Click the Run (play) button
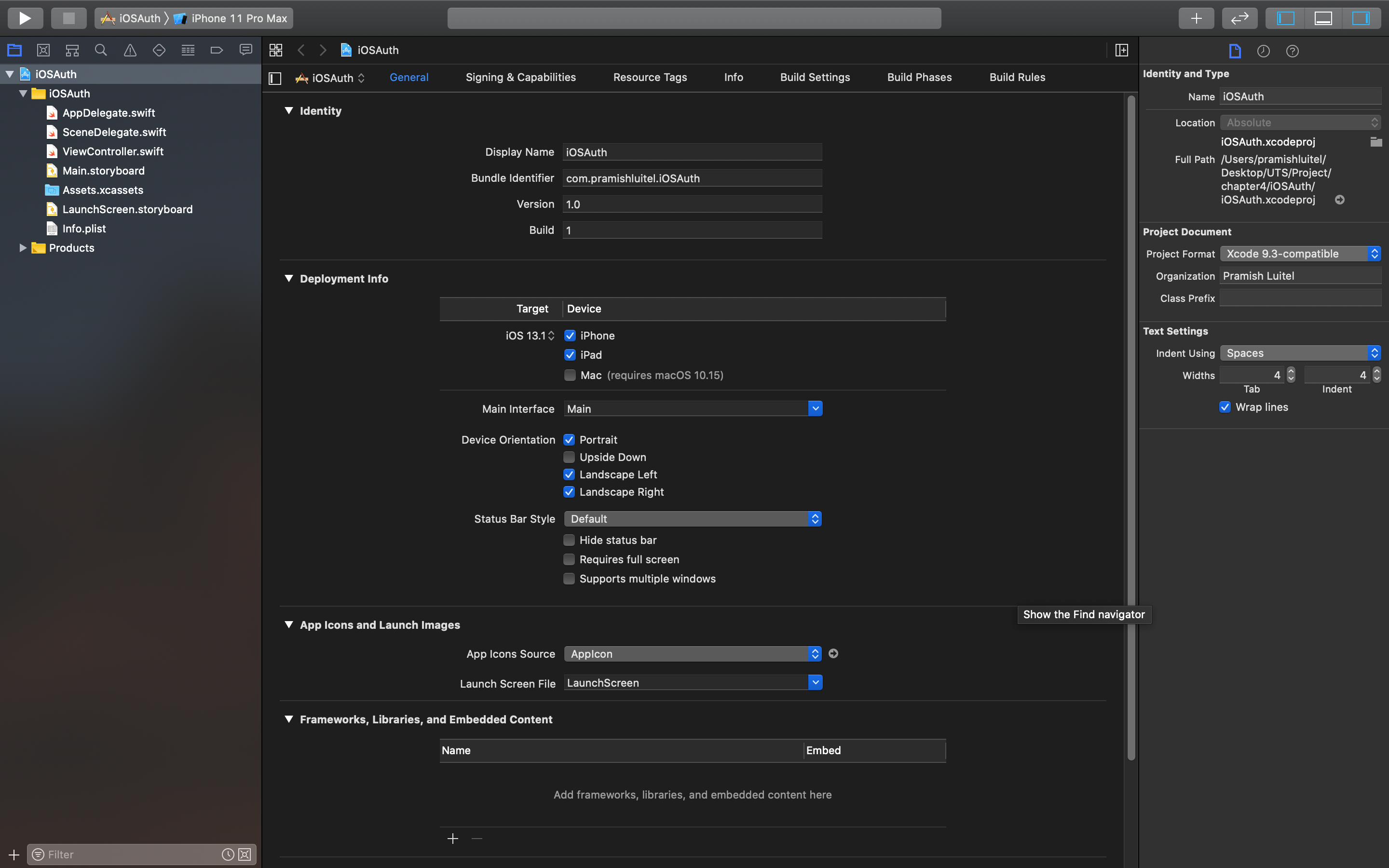 click(x=25, y=18)
